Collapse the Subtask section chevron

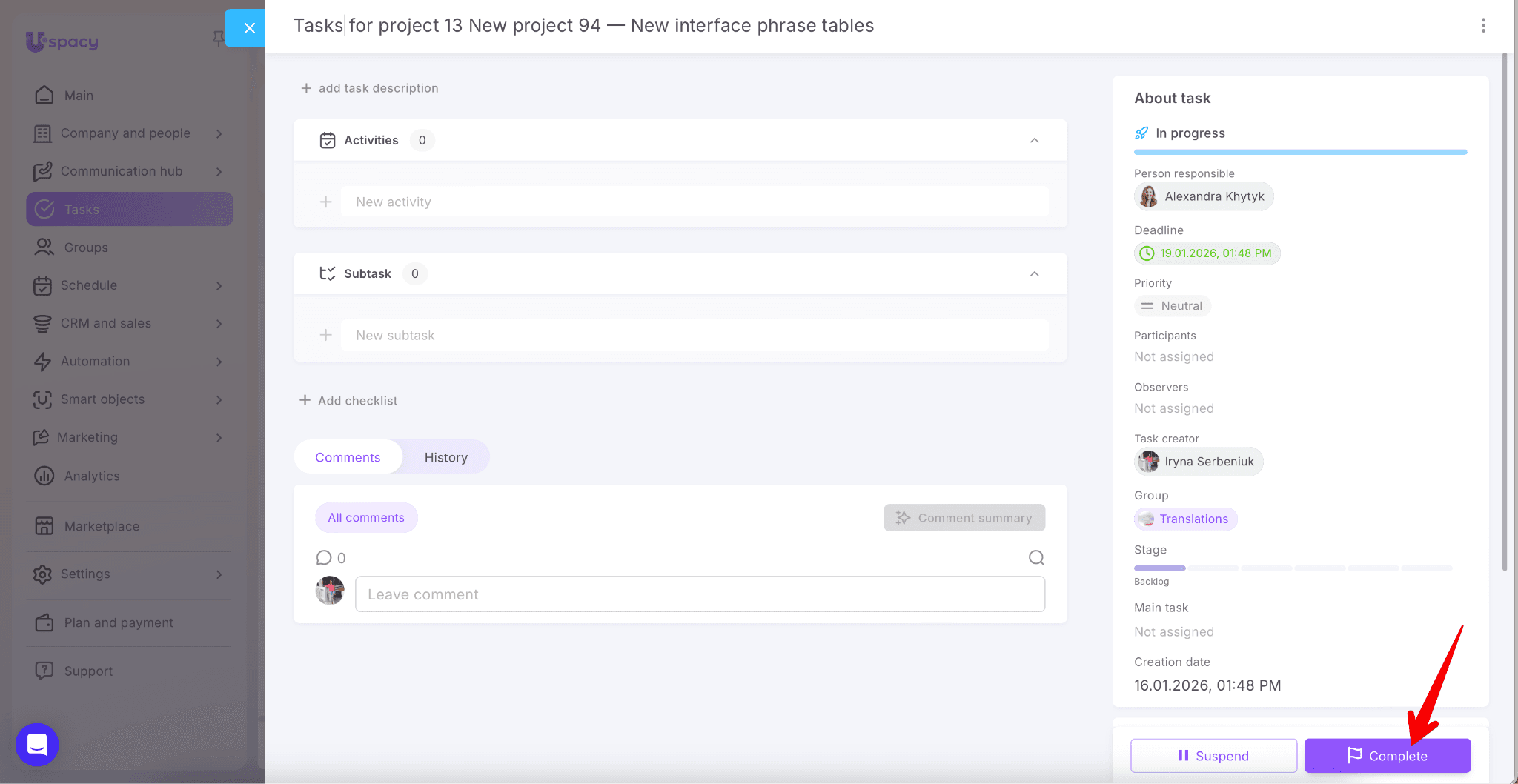point(1034,274)
